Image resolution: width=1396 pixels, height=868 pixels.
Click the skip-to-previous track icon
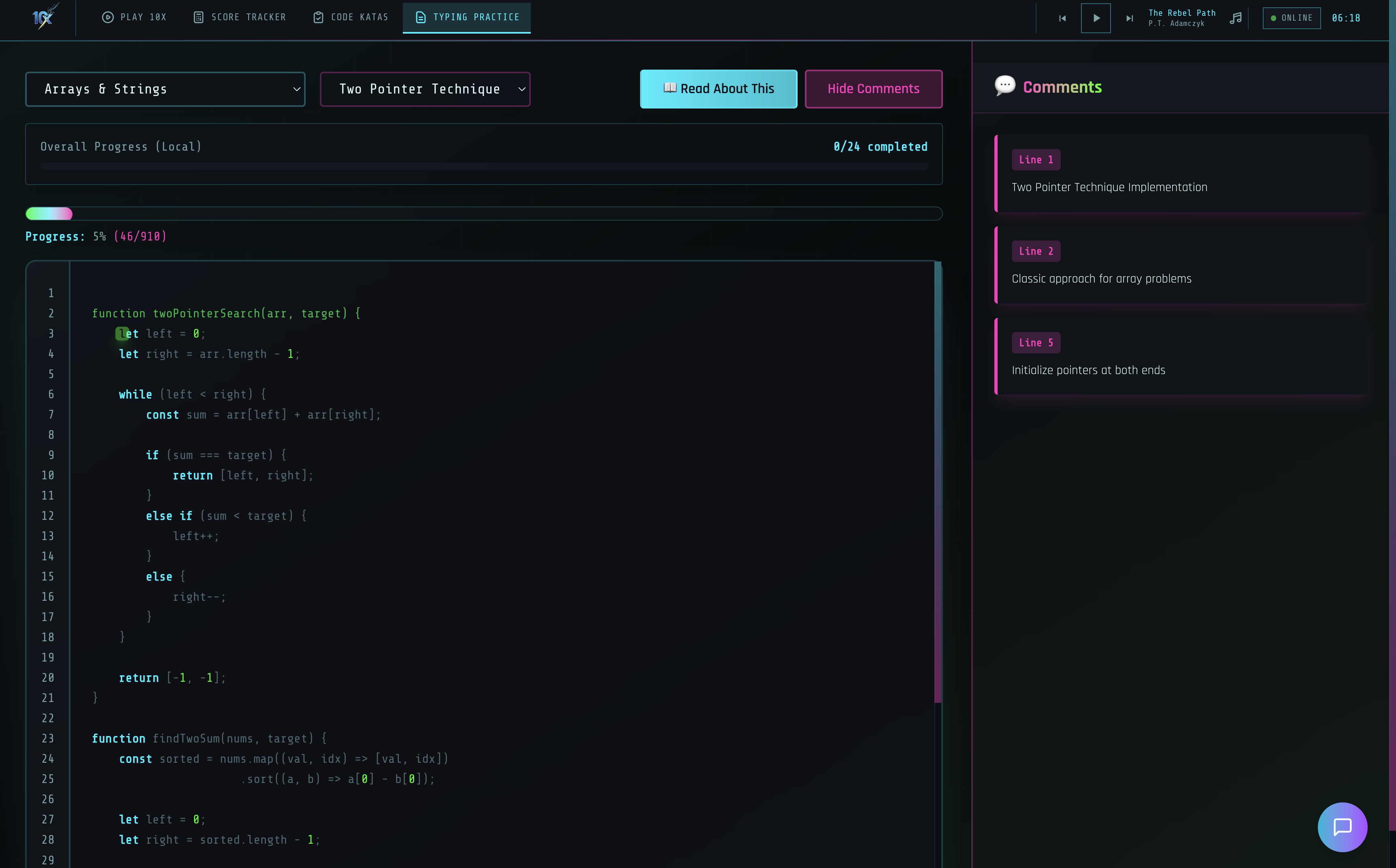tap(1062, 18)
